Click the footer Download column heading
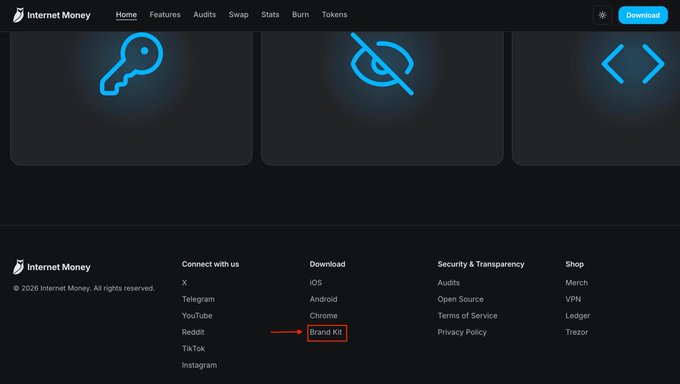This screenshot has height=384, width=680. [x=327, y=264]
